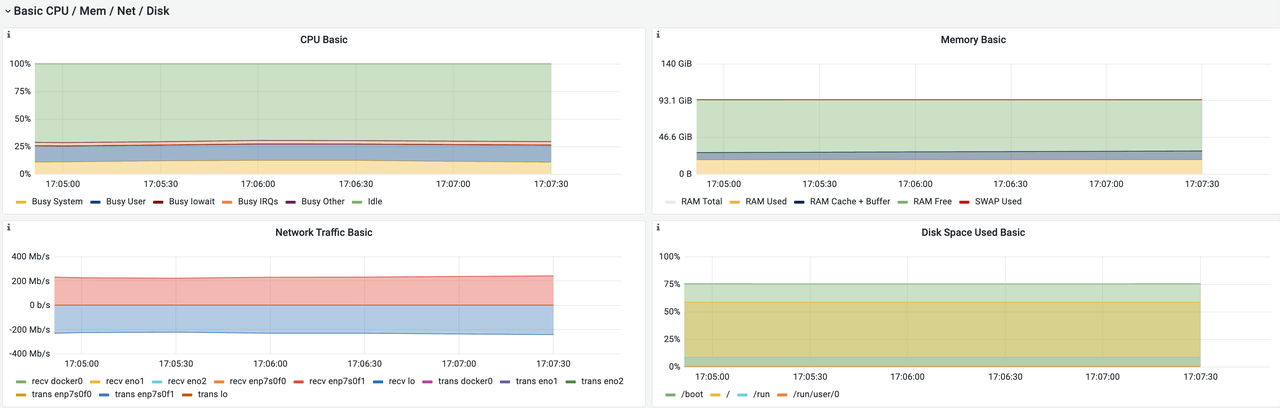The width and height of the screenshot is (1280, 408).
Task: Open the Memory Basic panel title menu
Action: click(972, 40)
